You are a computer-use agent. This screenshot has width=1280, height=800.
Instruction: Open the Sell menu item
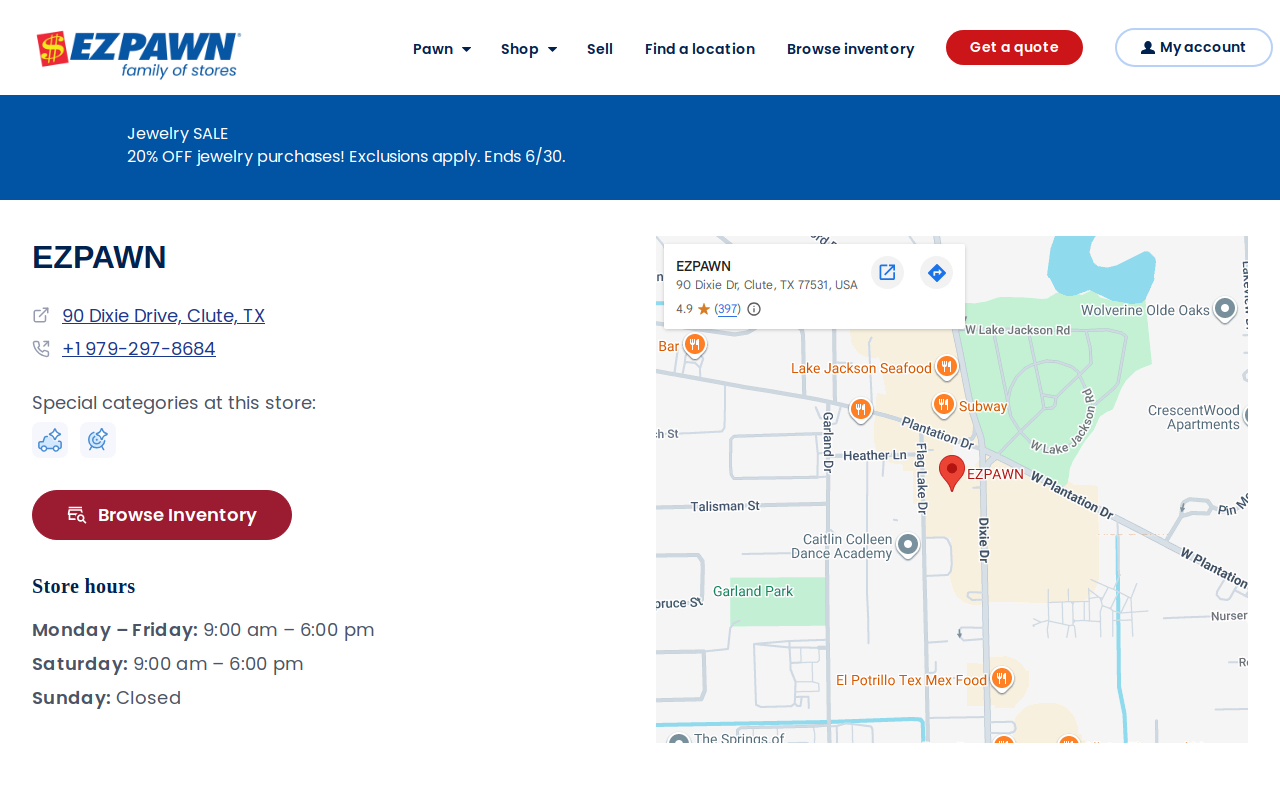click(x=600, y=49)
